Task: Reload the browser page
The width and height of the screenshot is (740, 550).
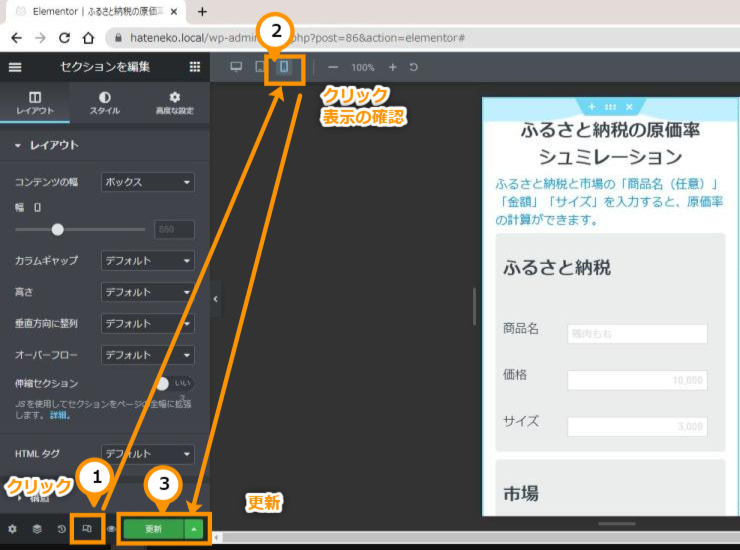Action: pyautogui.click(x=64, y=38)
